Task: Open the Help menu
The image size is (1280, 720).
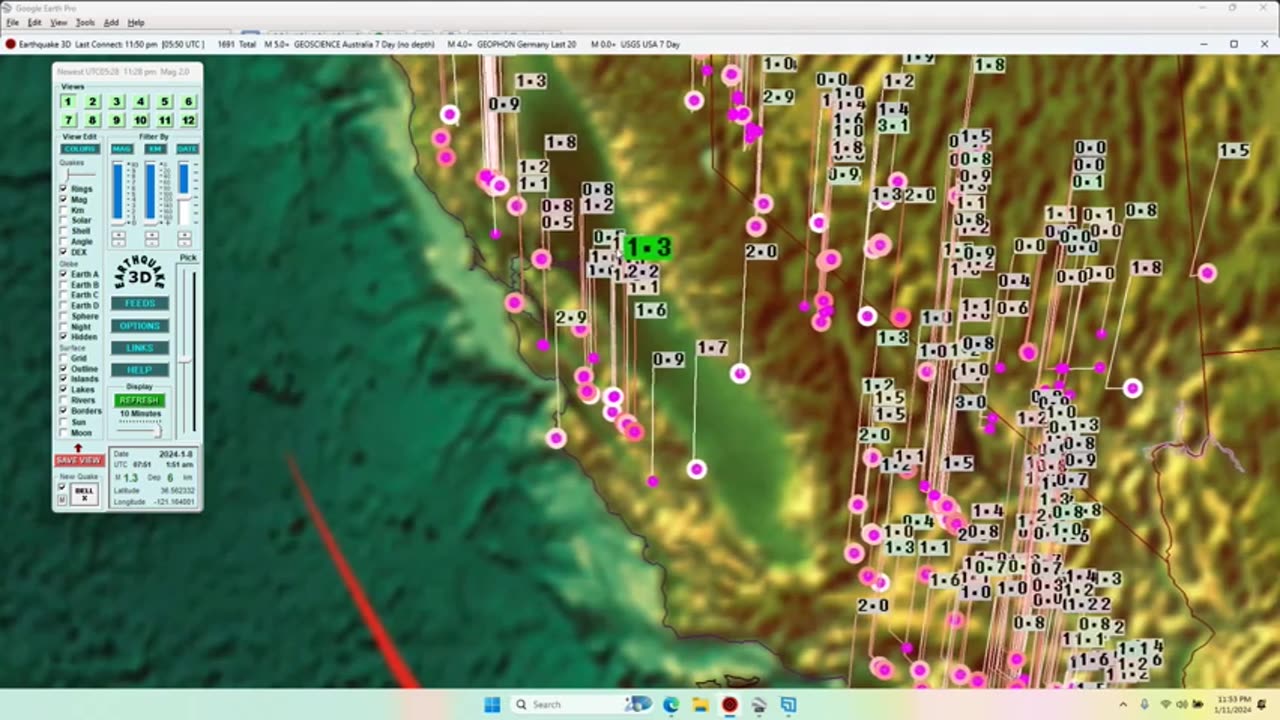Action: [x=136, y=22]
